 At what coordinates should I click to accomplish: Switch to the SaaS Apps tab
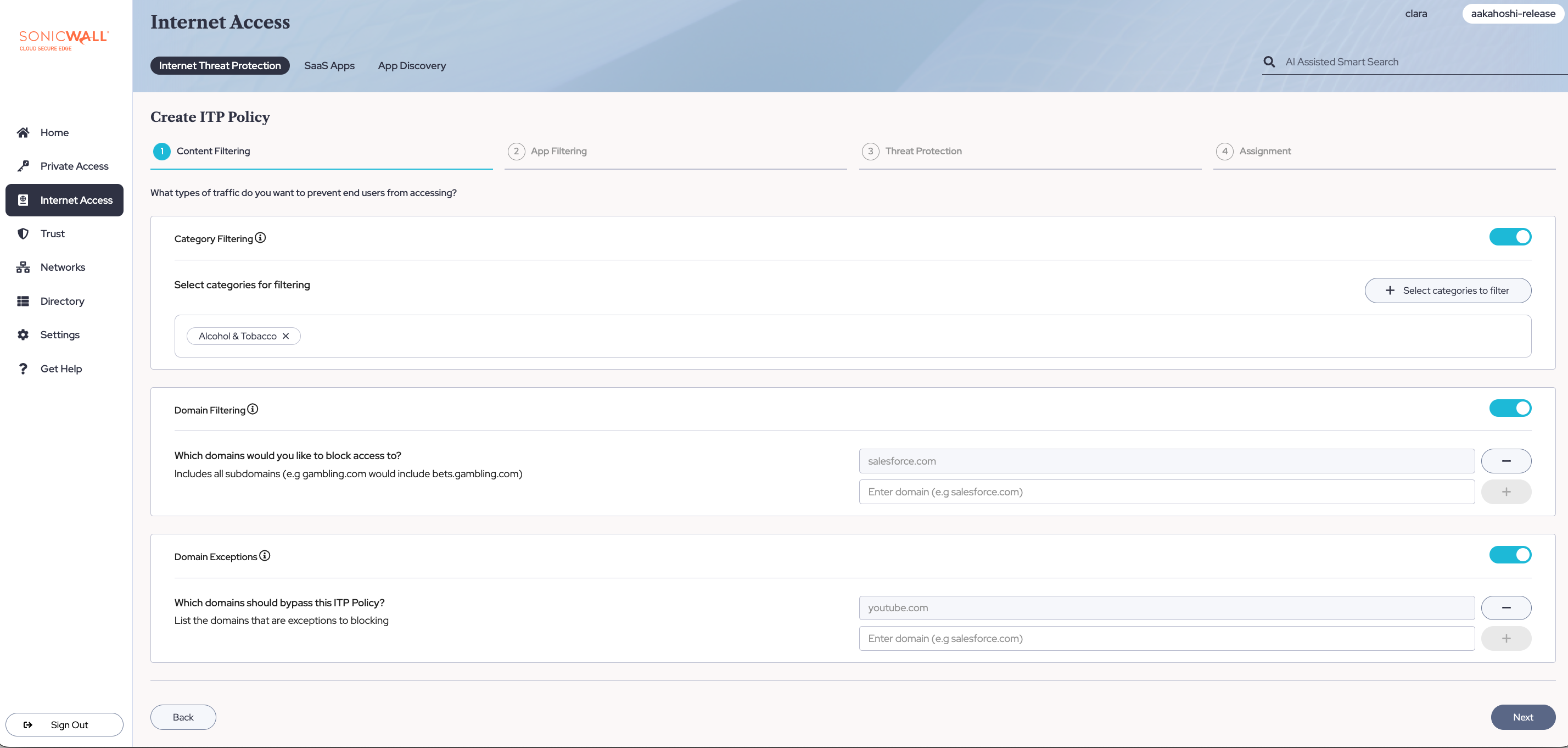tap(329, 65)
